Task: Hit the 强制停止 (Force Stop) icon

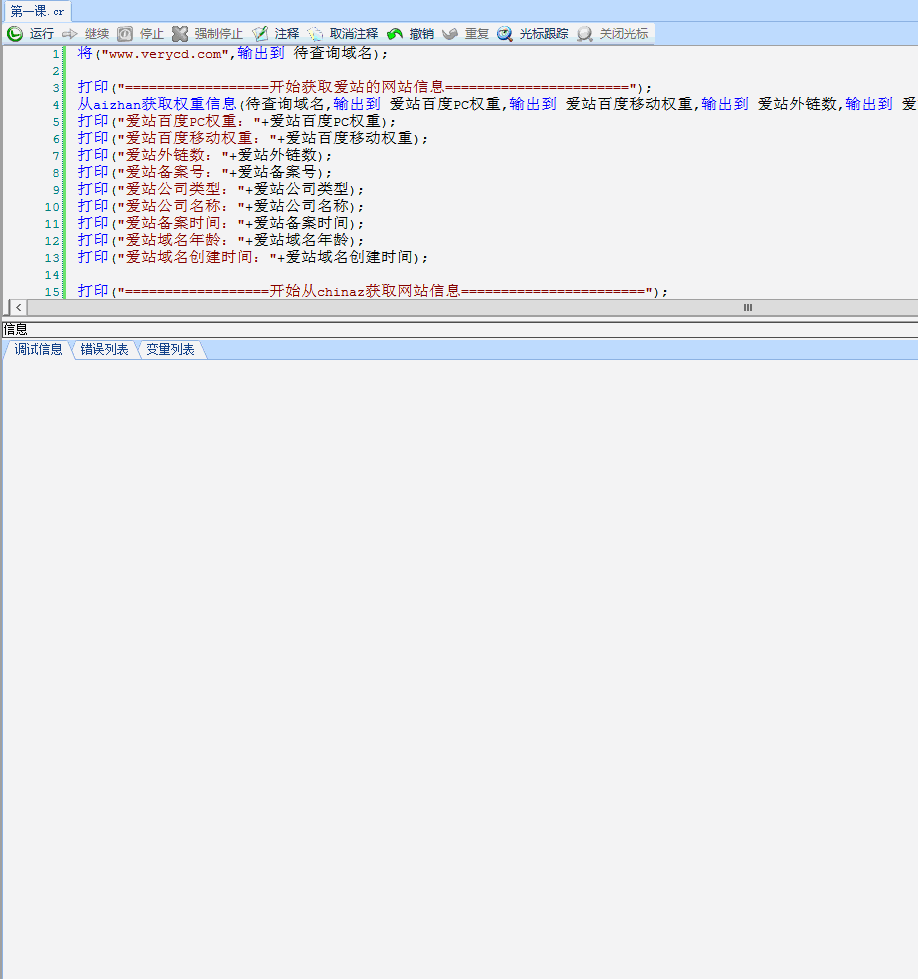Action: (180, 34)
